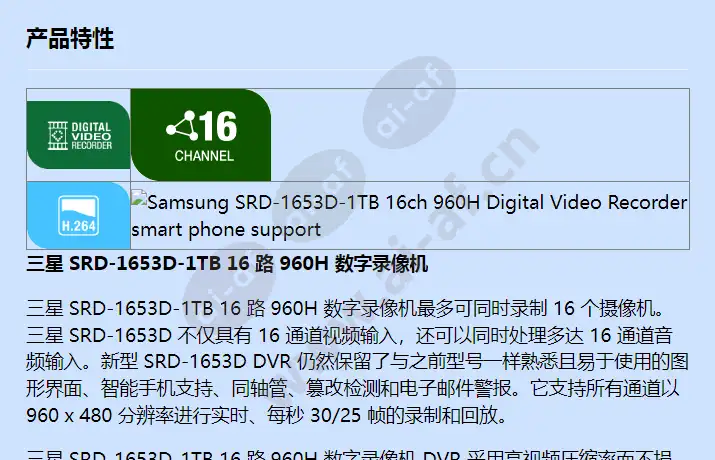Image resolution: width=715 pixels, height=460 pixels.
Task: Click the film-strip icon in DVR badge
Action: coord(58,135)
